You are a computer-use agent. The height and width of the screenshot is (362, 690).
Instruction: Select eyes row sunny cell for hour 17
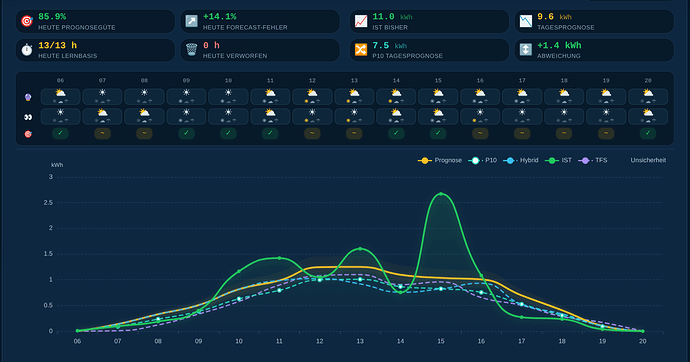point(522,117)
